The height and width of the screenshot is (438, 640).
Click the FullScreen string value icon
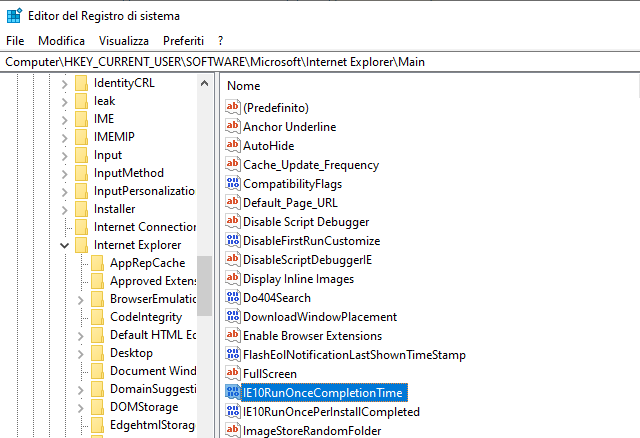233,373
